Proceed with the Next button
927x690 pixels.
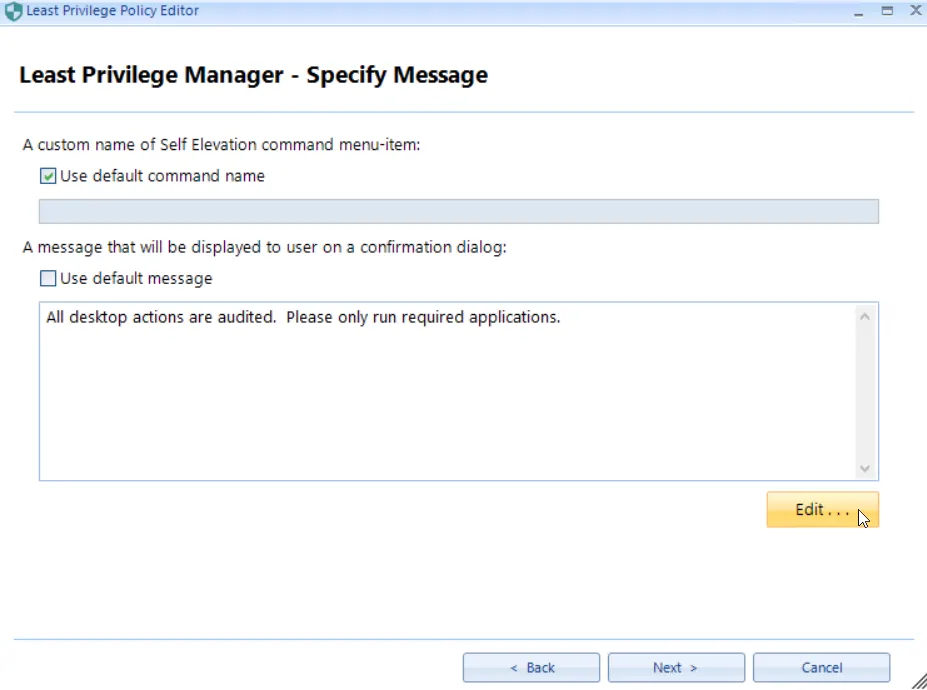[x=676, y=667]
